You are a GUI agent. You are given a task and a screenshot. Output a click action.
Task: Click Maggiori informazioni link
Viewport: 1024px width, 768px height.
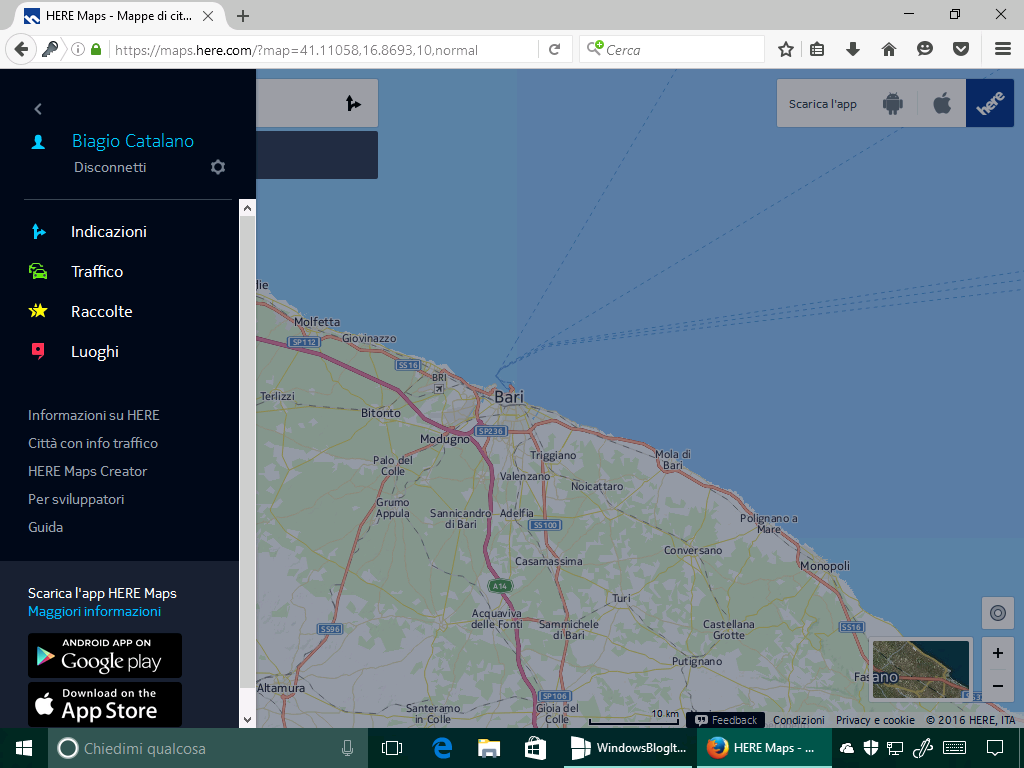pos(94,612)
